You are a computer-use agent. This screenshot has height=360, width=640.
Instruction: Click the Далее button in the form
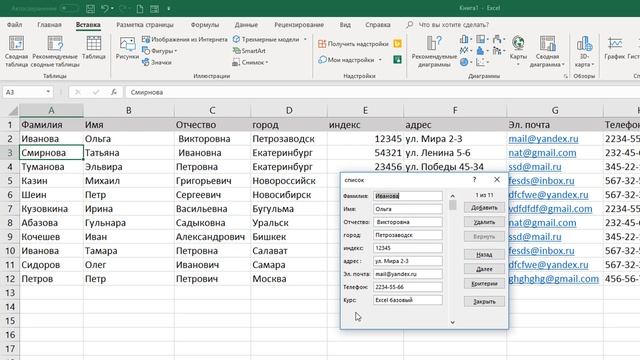[x=484, y=269]
